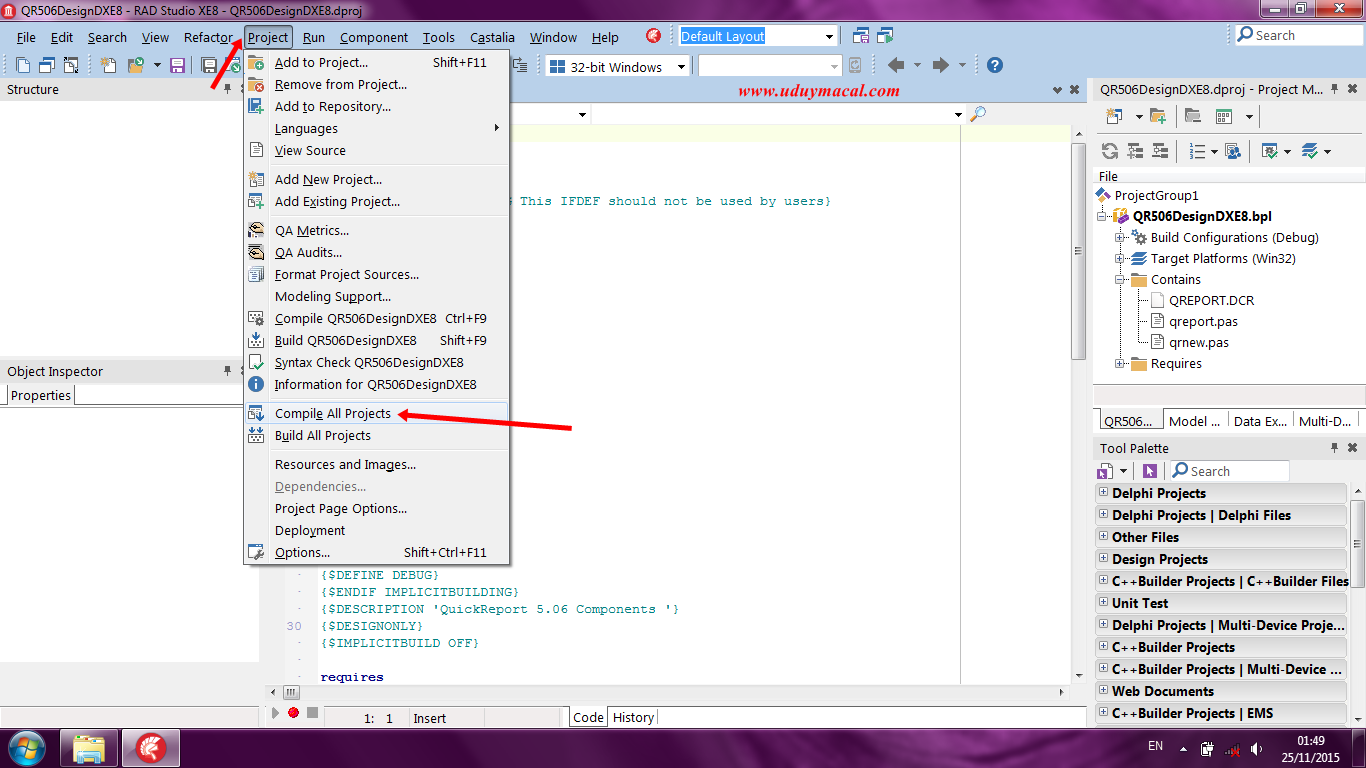Click the Refresh icon in Project Manager toolbar
This screenshot has width=1366, height=768.
click(1110, 151)
